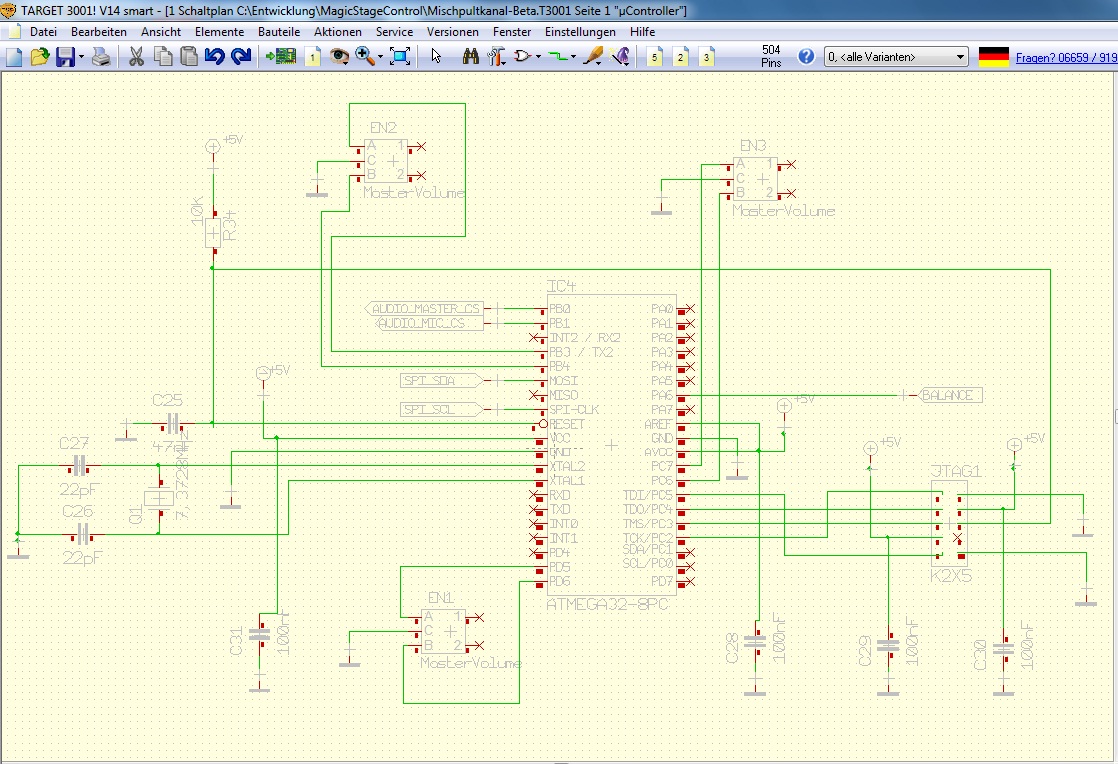Paste with the clipboard icon
The height and width of the screenshot is (764, 1118).
pyautogui.click(x=189, y=57)
